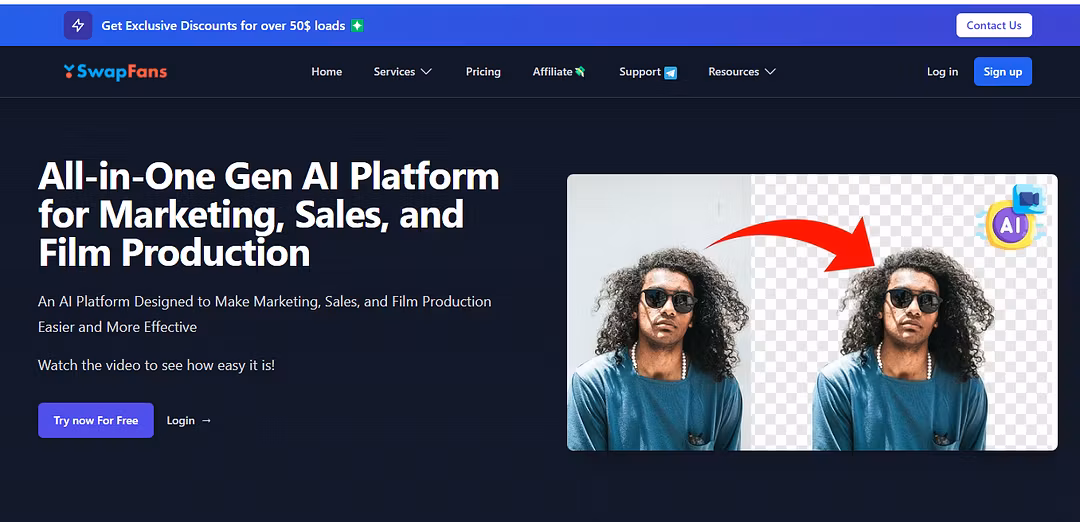Follow the Login arrow link below tagline
Viewport: 1080px width, 522px height.
(189, 421)
